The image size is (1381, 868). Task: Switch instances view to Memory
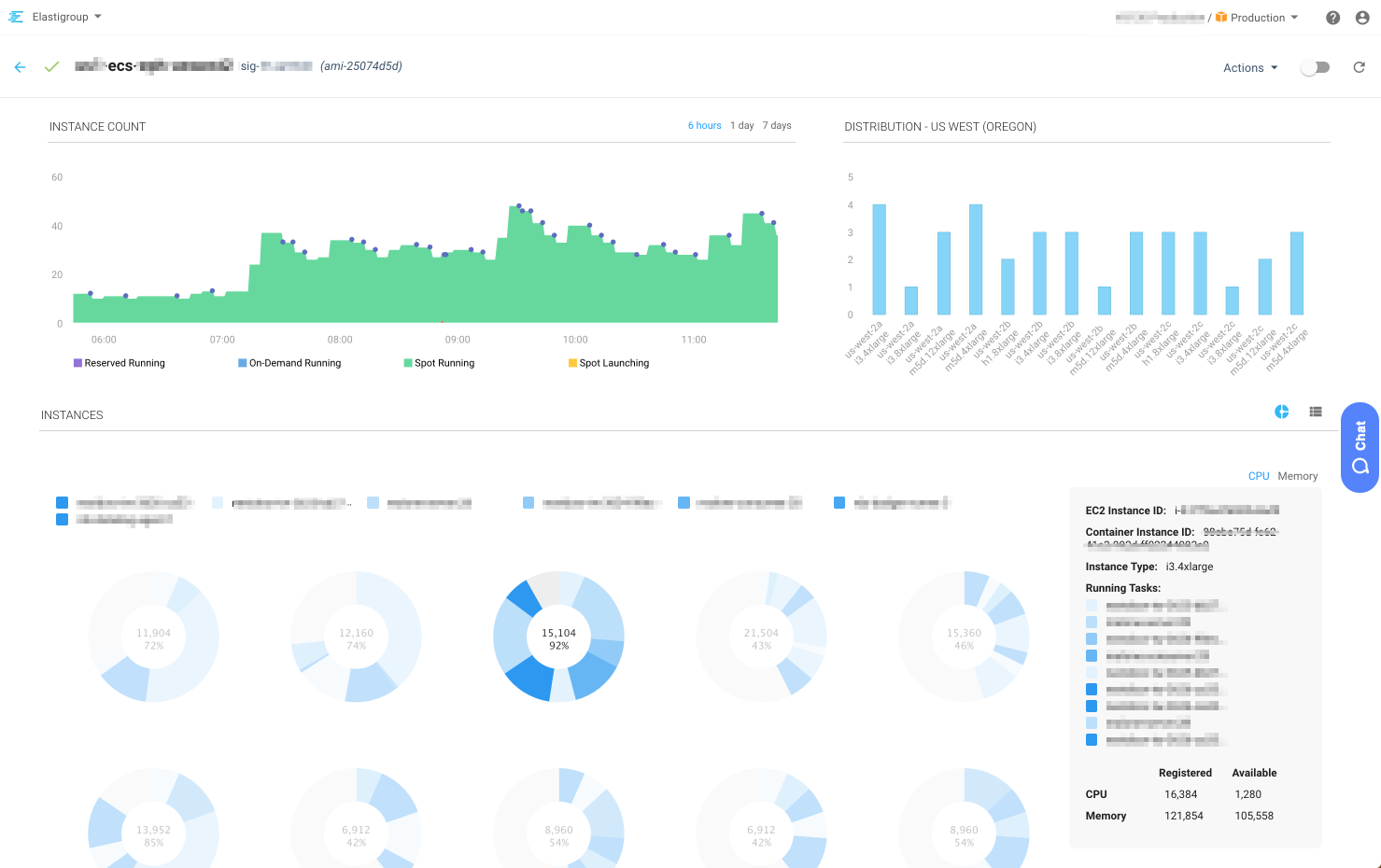1297,476
